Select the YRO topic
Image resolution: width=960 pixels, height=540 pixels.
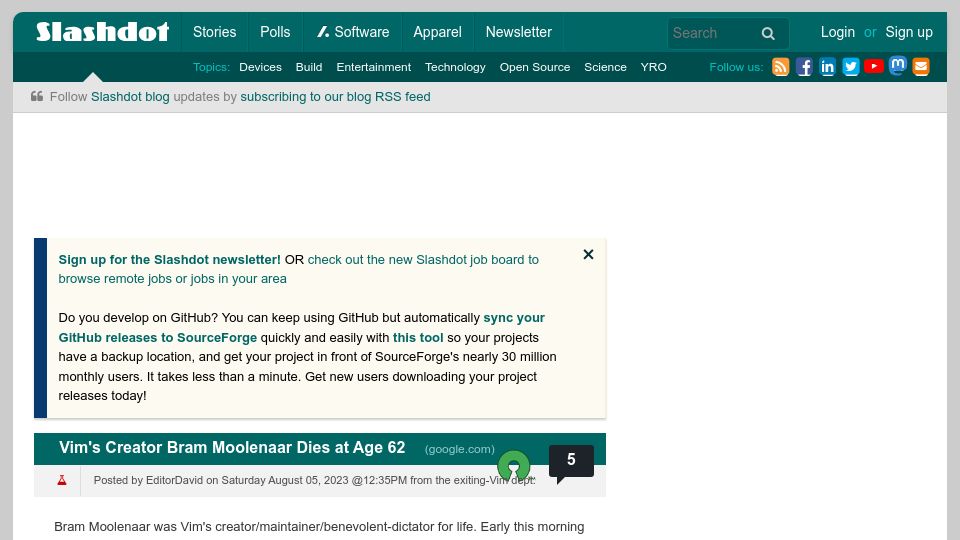tap(653, 67)
